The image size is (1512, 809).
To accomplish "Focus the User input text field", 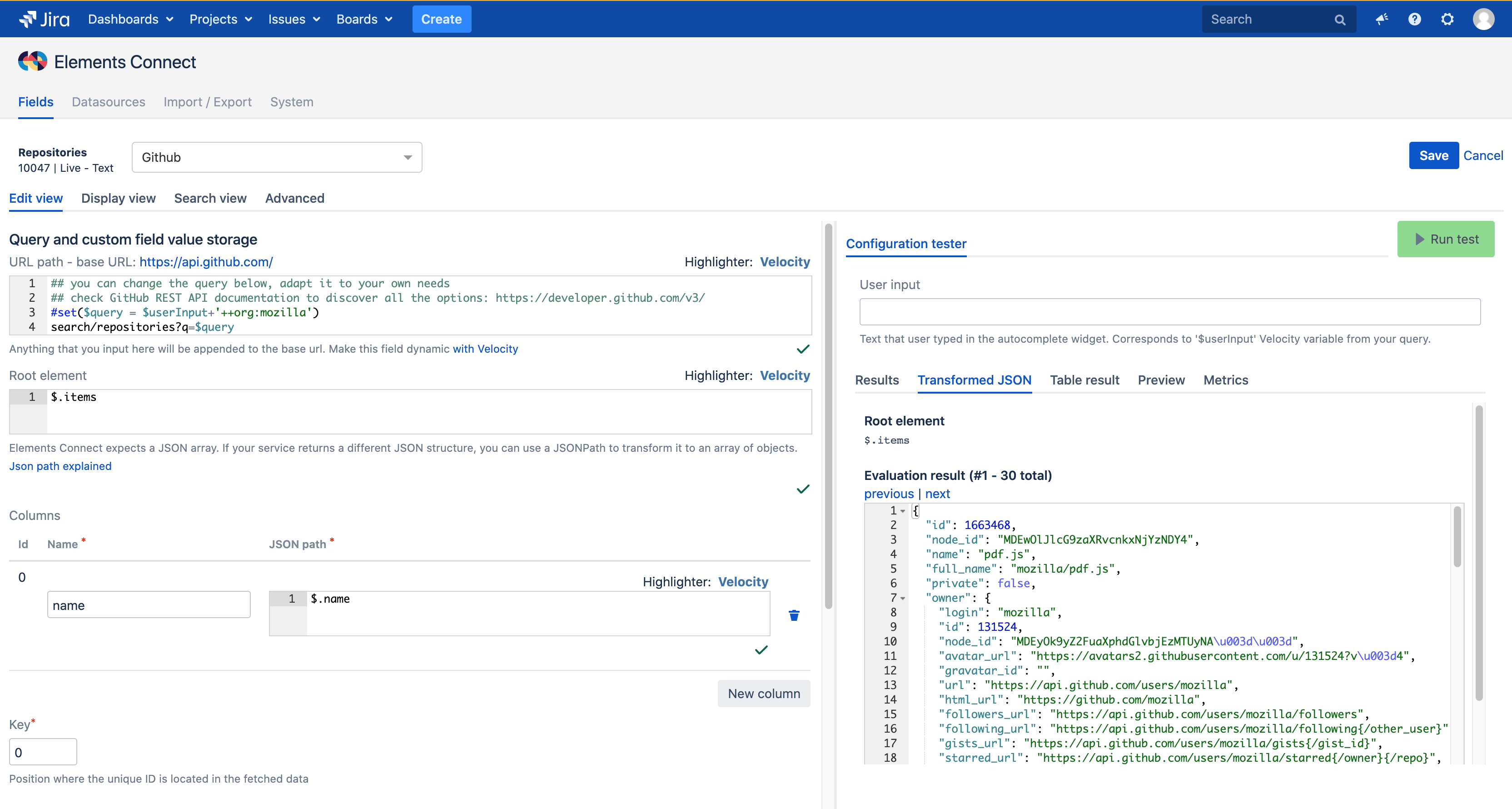I will click(1169, 311).
